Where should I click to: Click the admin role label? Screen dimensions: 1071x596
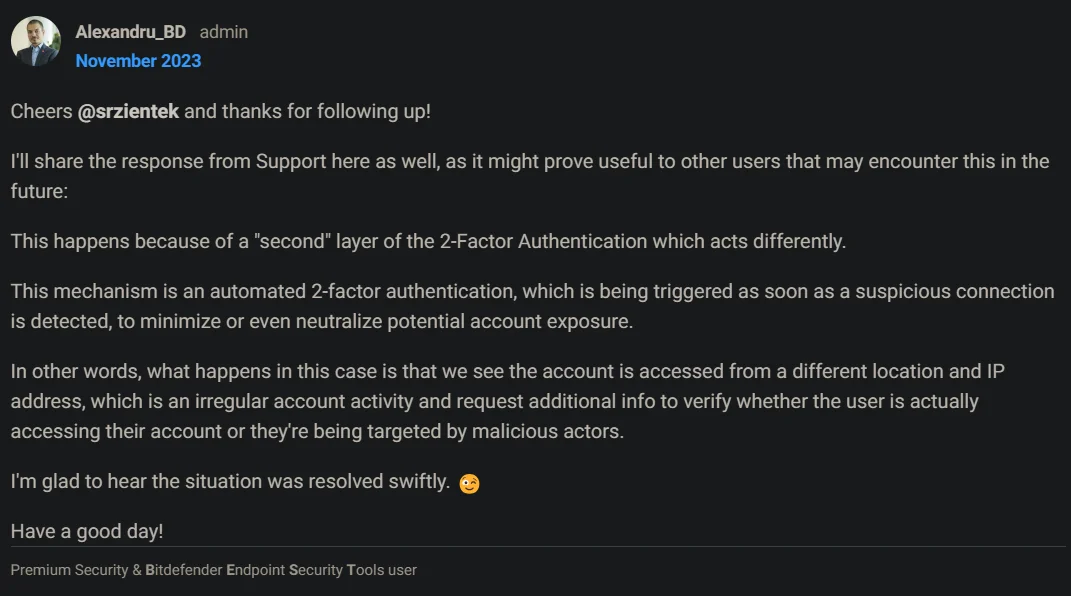223,32
